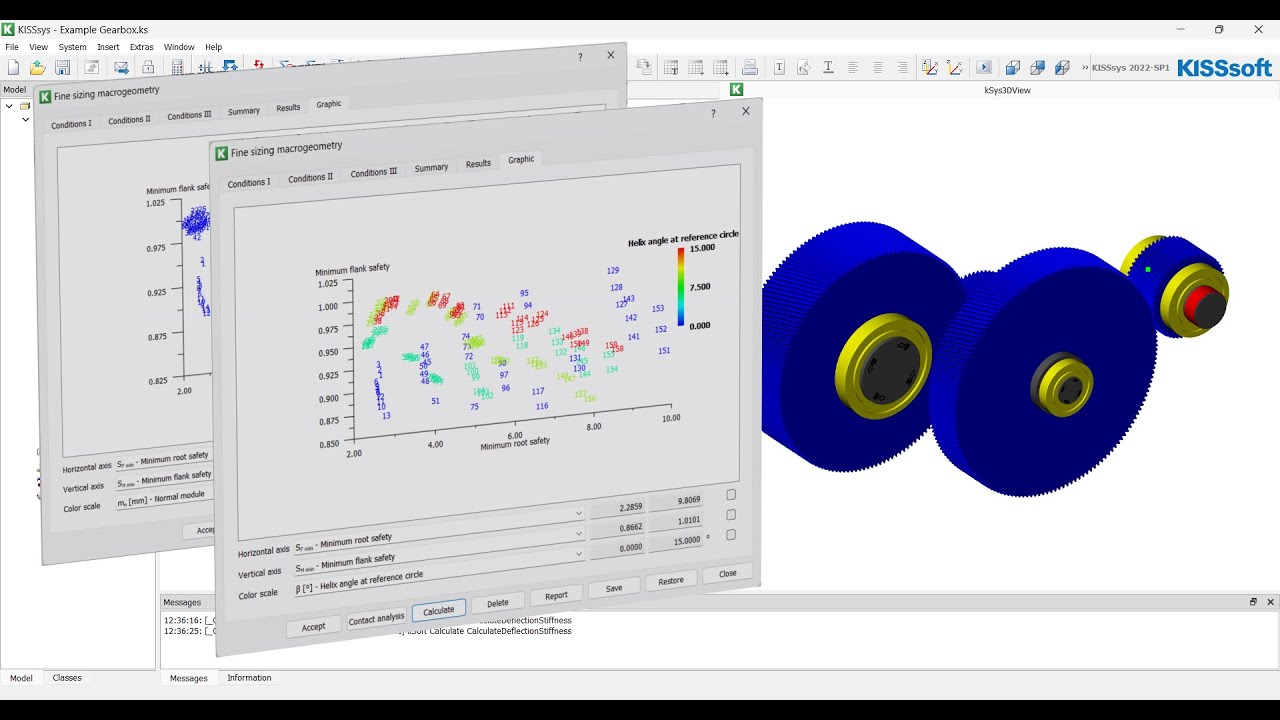
Task: Click the Delete button
Action: 497,603
